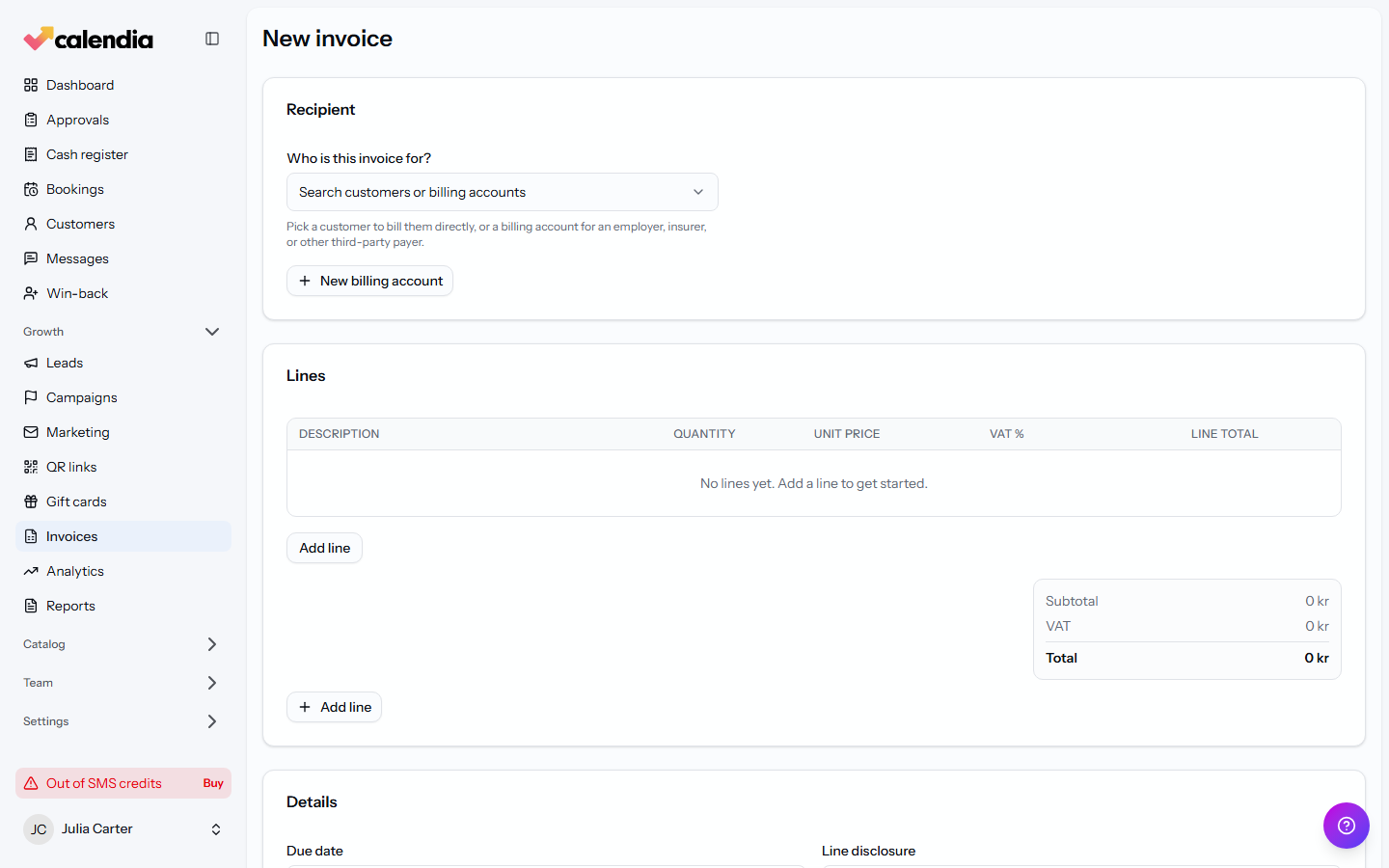The width and height of the screenshot is (1389, 868).
Task: Click the Reports document icon
Action: [x=31, y=606]
